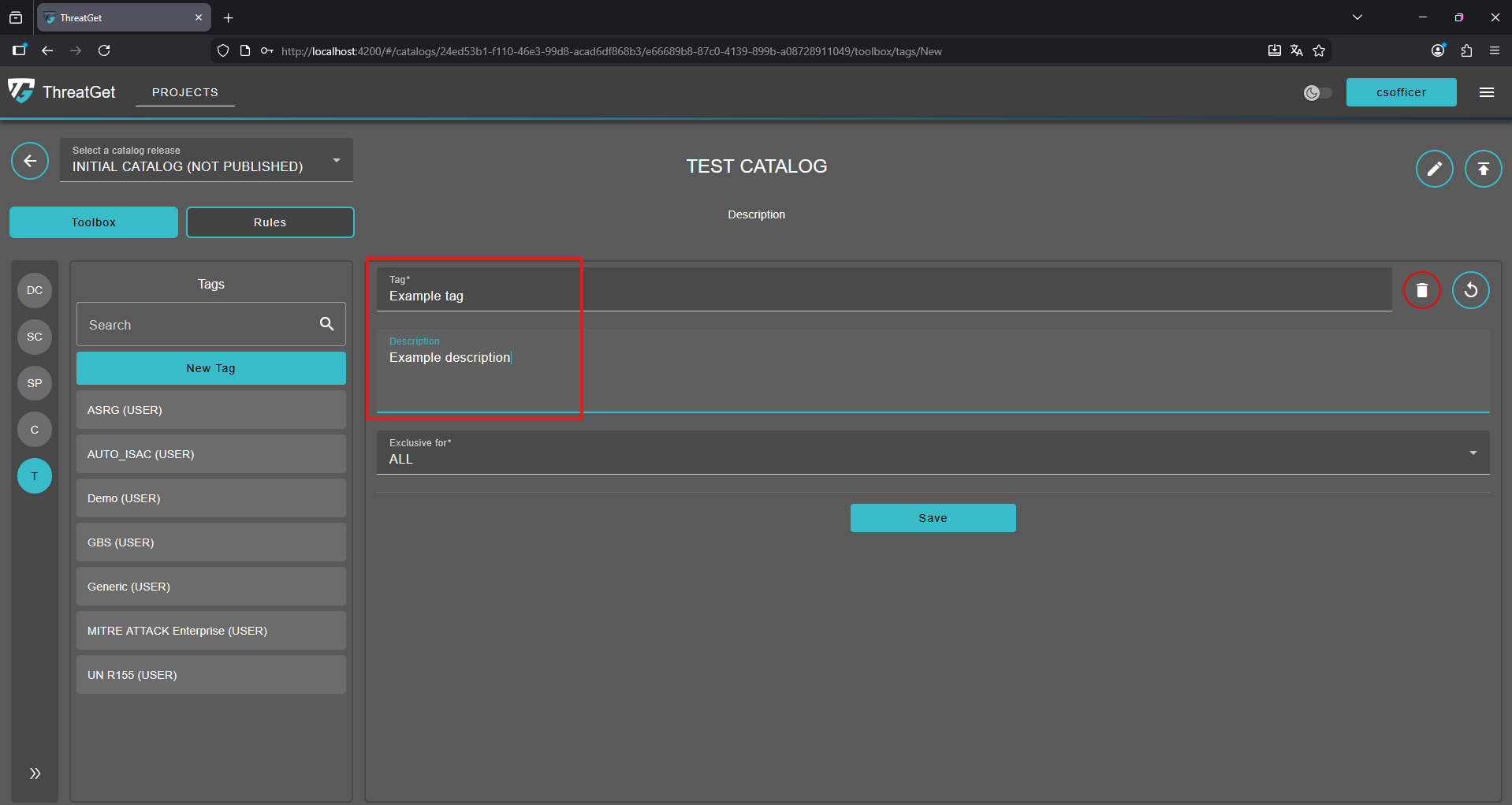Image resolution: width=1512 pixels, height=805 pixels.
Task: Open the hamburger menu beside csofficer
Action: pyautogui.click(x=1486, y=92)
